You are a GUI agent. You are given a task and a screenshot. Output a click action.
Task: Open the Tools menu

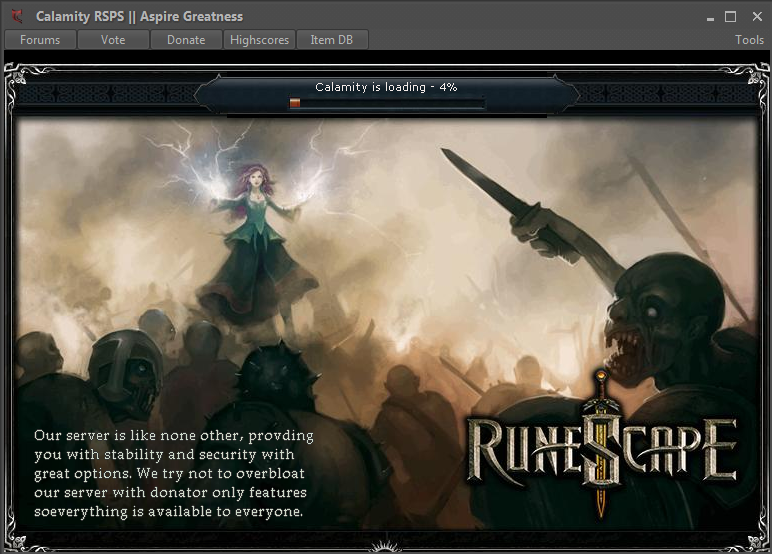[749, 40]
